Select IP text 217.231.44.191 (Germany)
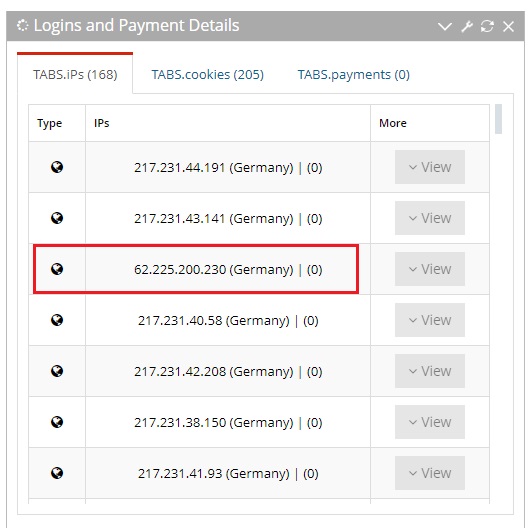Screen dimensions: 531x528 point(214,168)
